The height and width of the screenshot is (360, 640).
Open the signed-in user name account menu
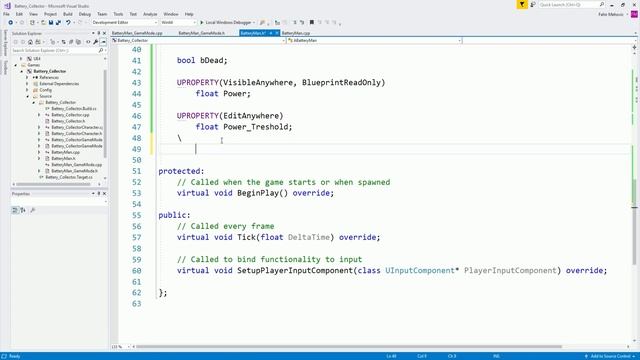point(611,14)
